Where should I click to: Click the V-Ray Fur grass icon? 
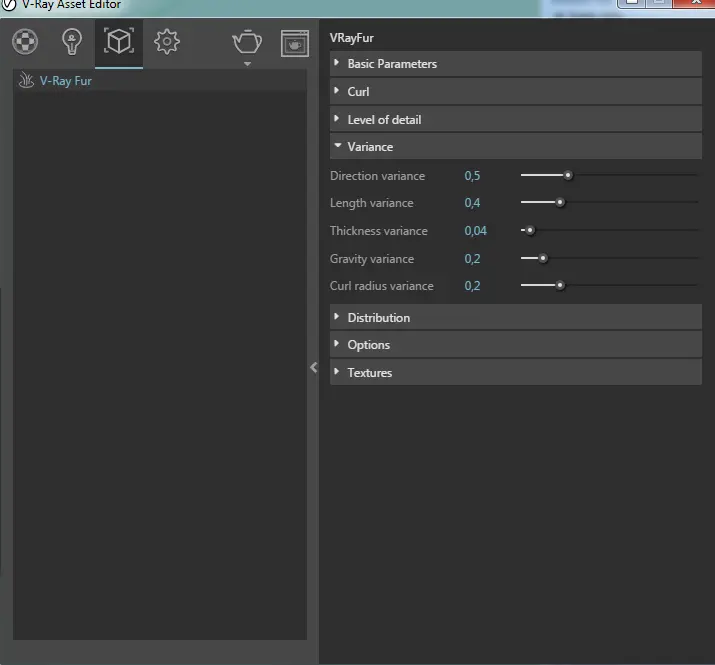(x=27, y=81)
